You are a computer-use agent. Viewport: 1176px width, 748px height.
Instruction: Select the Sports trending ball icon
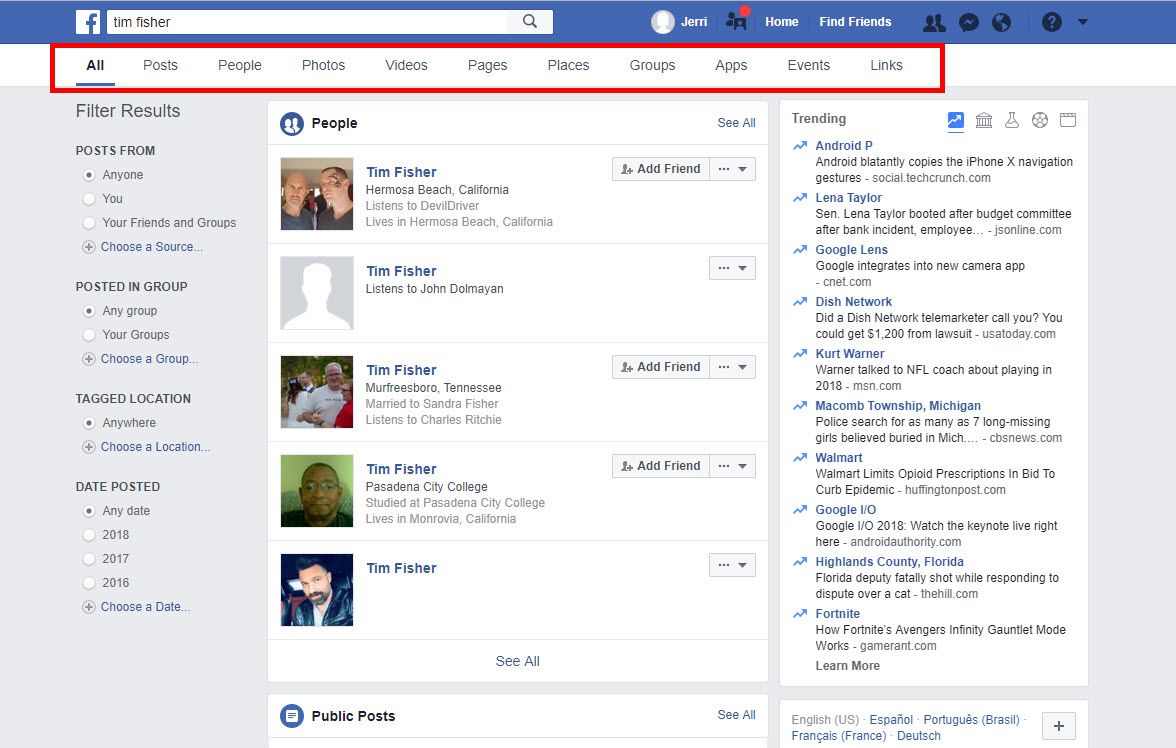[x=1040, y=120]
